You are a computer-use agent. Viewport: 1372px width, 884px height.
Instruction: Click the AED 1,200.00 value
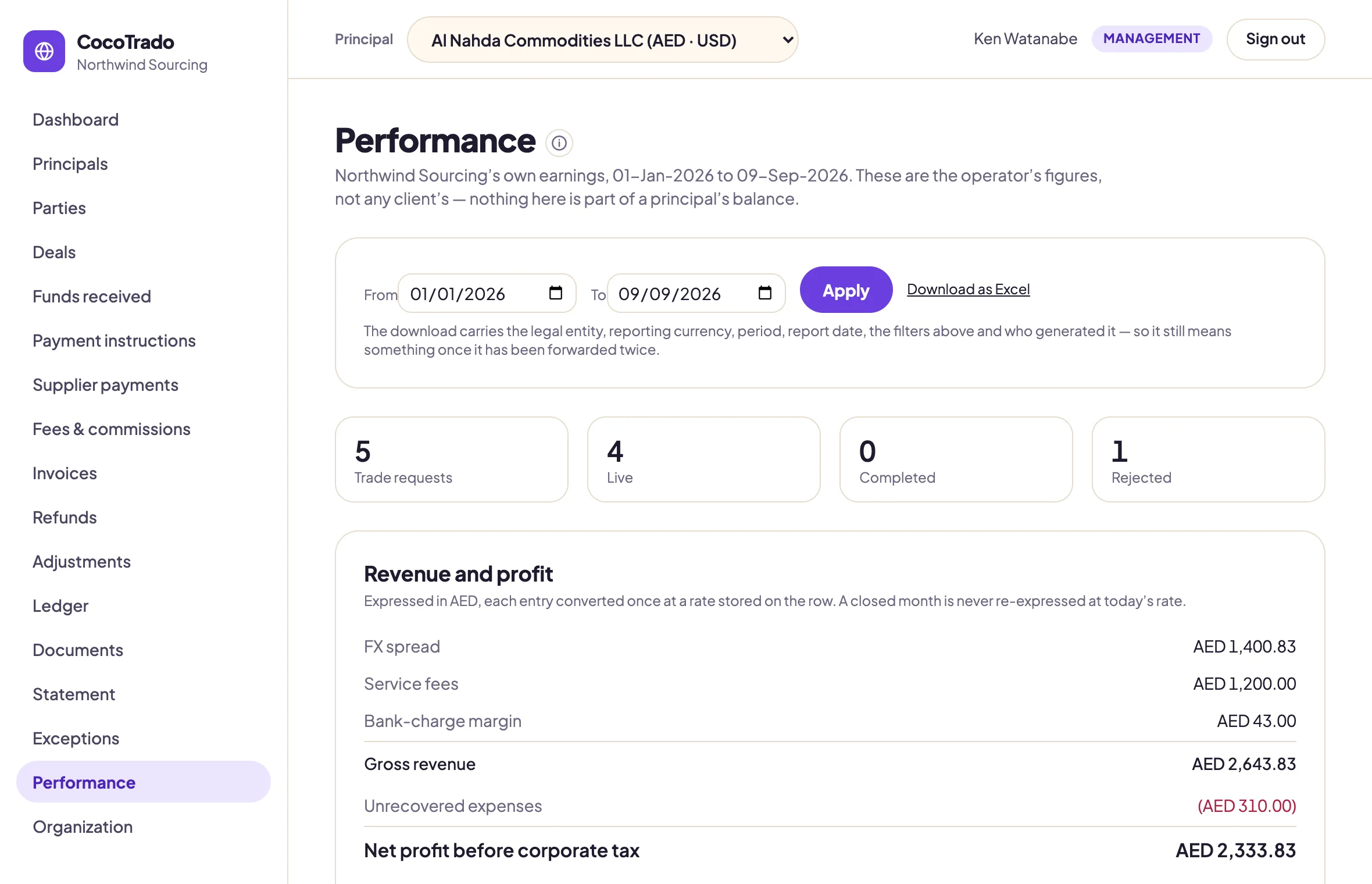point(1245,684)
